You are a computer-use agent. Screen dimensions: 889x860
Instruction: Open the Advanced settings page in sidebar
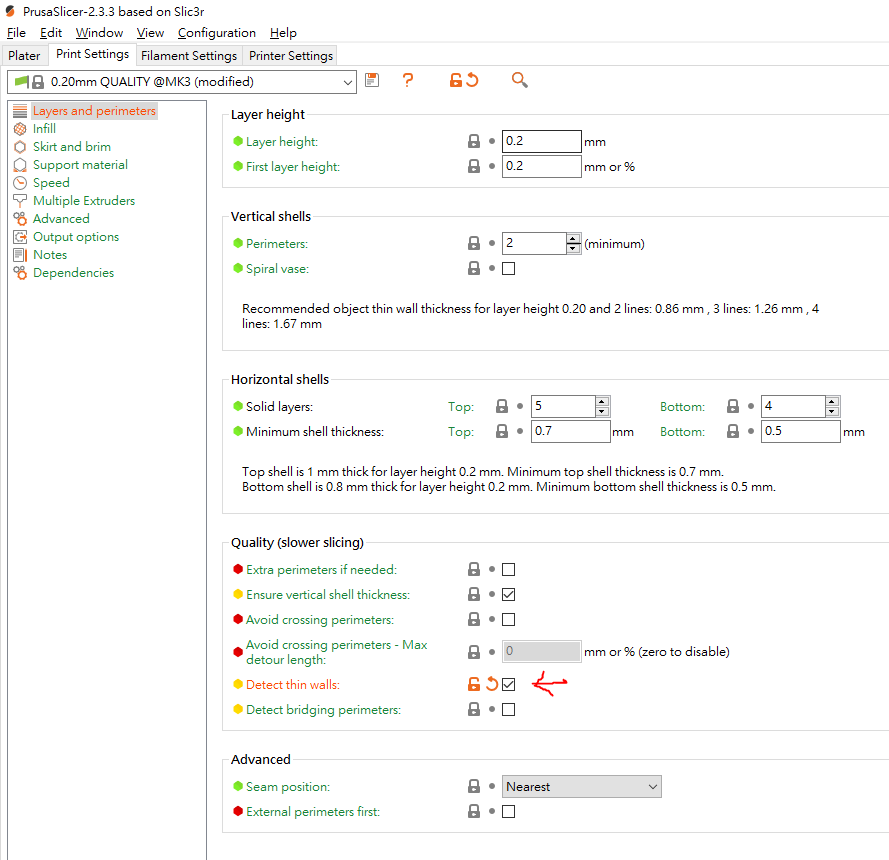61,219
